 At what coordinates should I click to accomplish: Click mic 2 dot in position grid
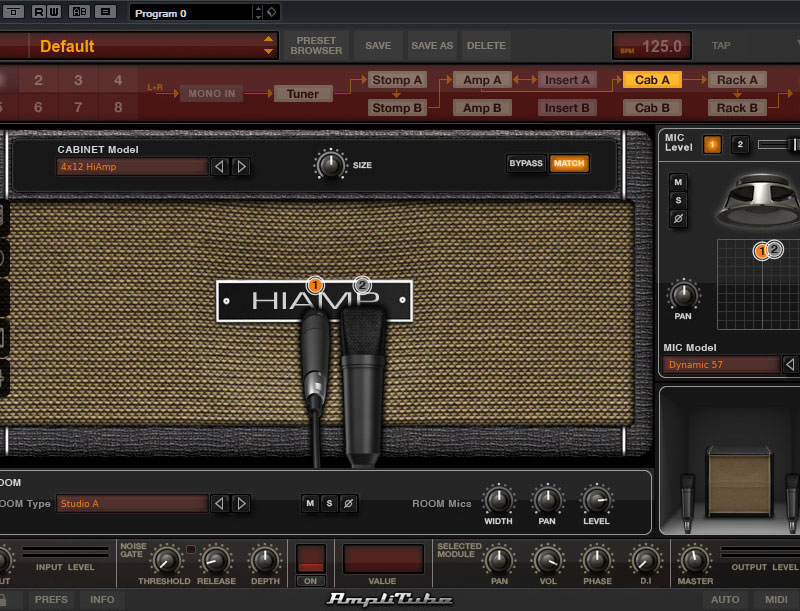(x=774, y=249)
